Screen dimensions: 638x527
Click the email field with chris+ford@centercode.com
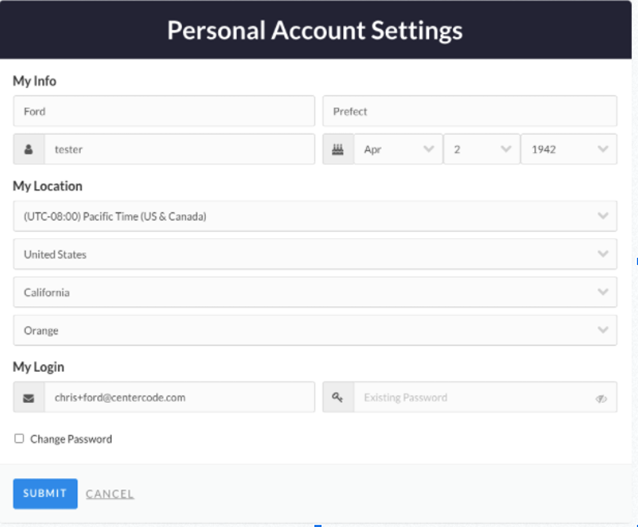(x=179, y=397)
